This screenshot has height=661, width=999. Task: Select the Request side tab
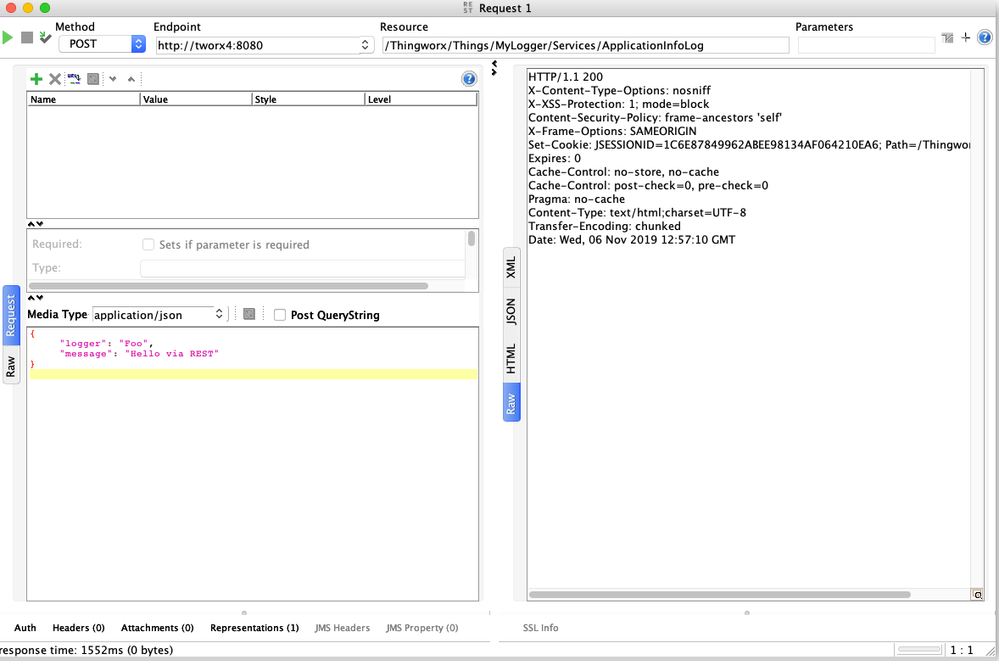[x=11, y=316]
